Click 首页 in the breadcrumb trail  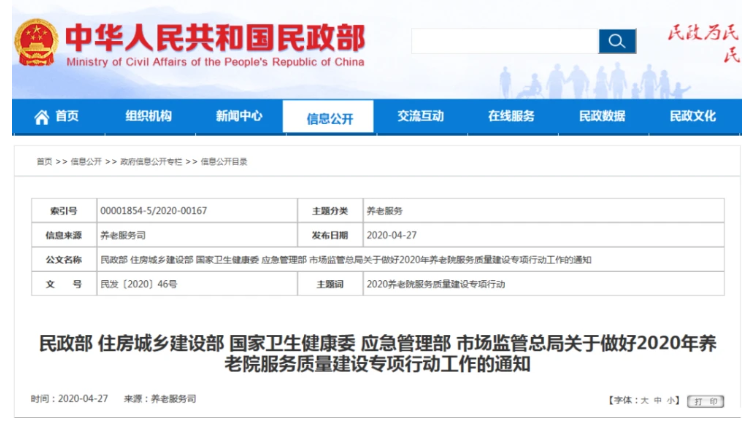click(44, 162)
